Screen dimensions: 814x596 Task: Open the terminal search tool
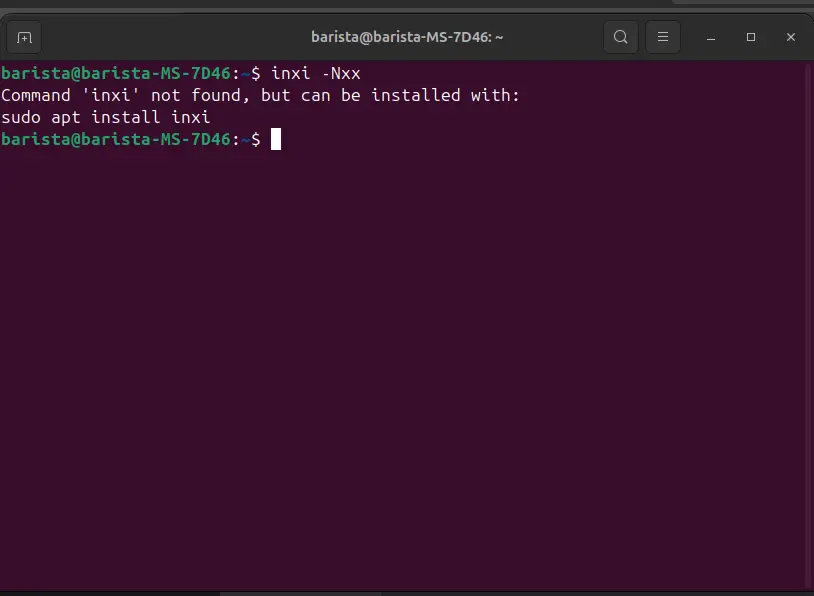[620, 37]
